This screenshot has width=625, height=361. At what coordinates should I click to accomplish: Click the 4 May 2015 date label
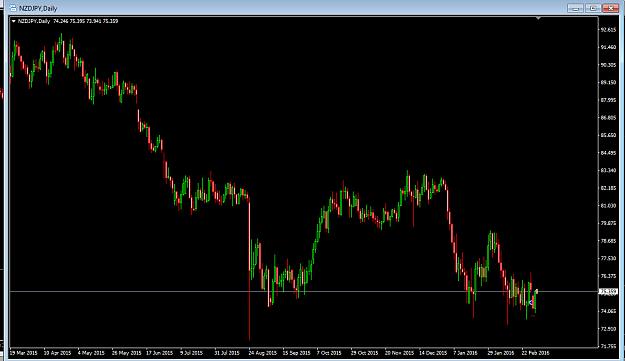pyautogui.click(x=91, y=353)
